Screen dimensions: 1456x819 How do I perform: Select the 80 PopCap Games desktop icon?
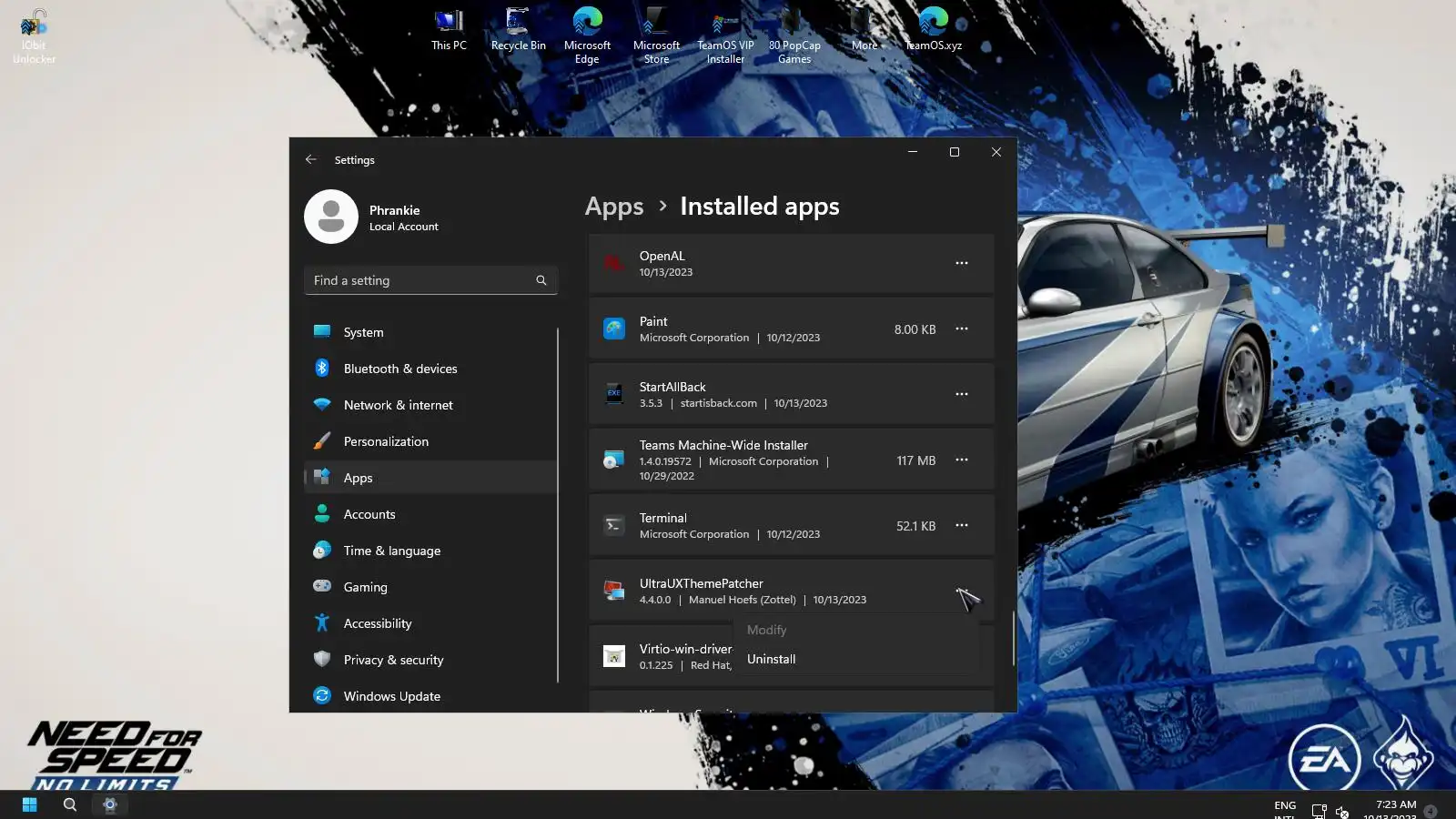click(x=794, y=36)
